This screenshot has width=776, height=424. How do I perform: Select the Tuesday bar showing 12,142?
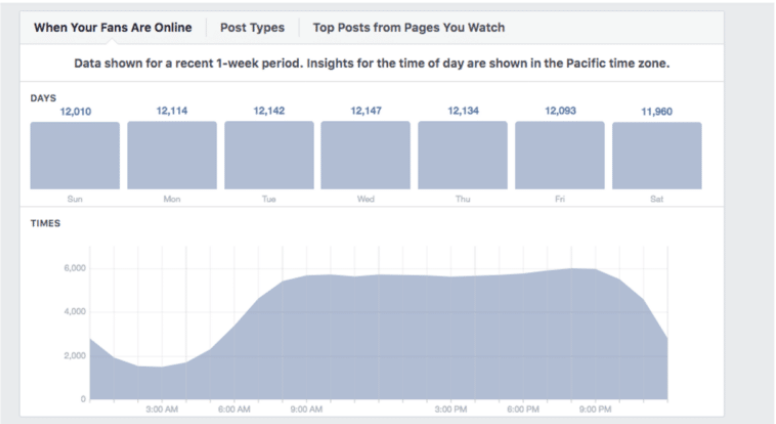[x=269, y=155]
